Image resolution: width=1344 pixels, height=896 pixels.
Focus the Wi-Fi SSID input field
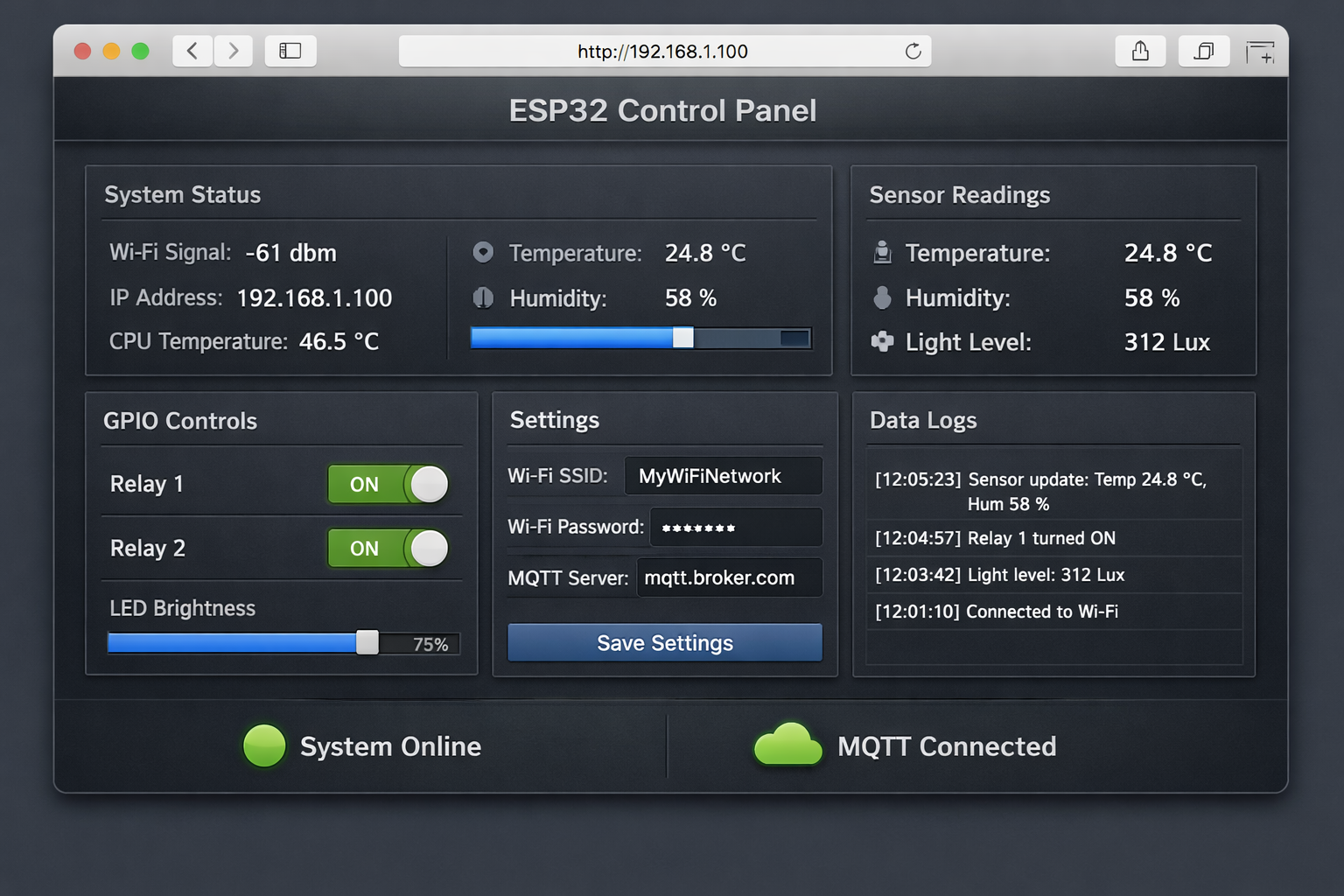(x=723, y=476)
